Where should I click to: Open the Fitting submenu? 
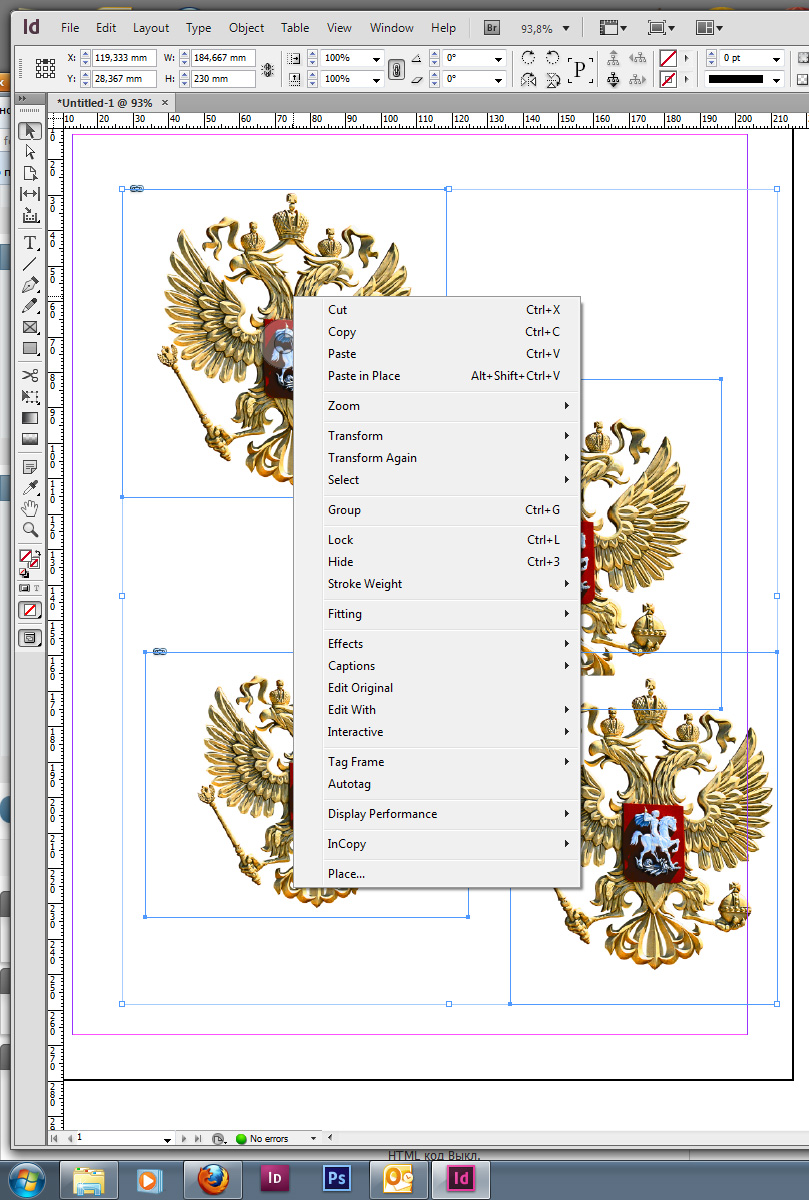coord(437,614)
